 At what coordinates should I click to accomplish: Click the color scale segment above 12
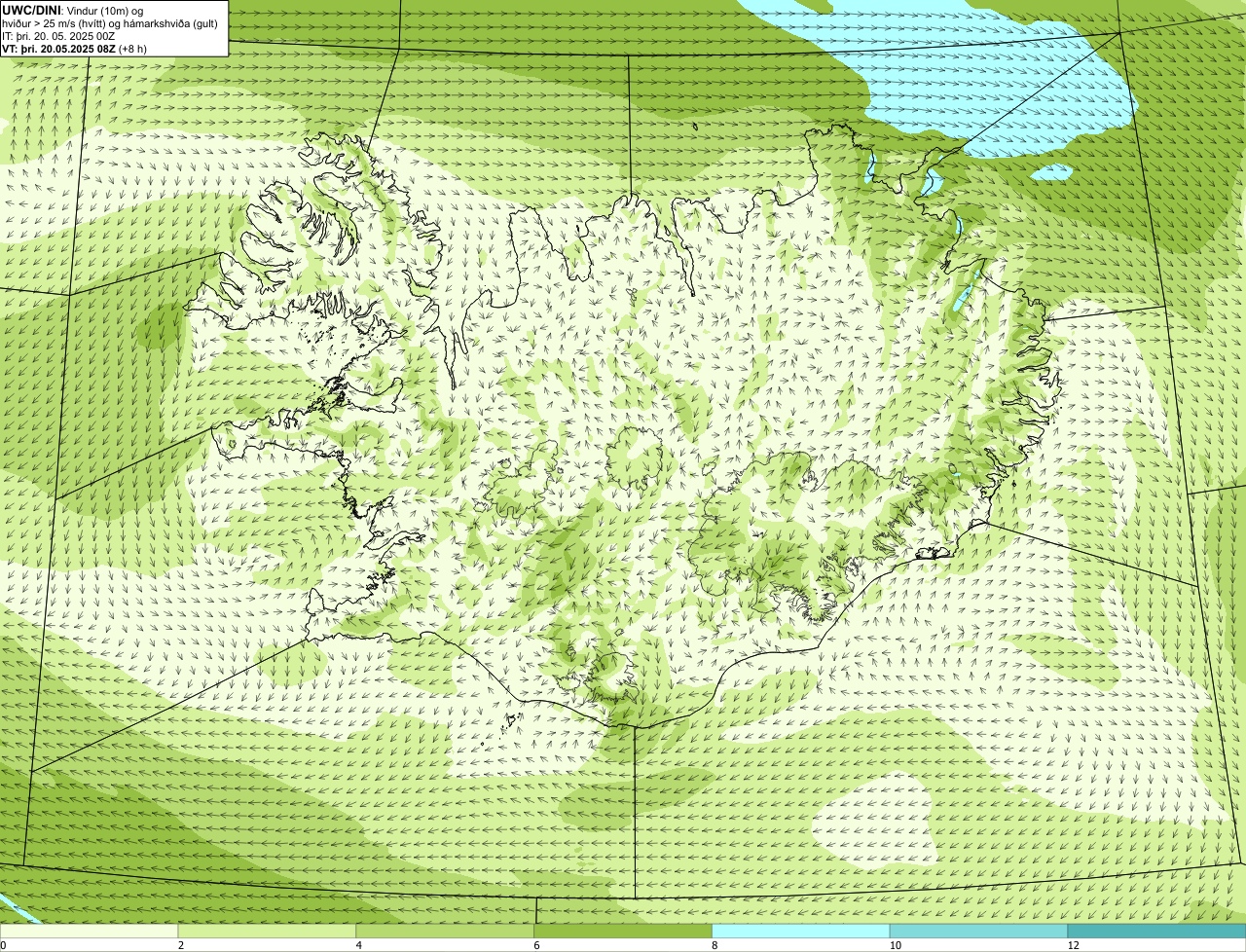click(1157, 932)
